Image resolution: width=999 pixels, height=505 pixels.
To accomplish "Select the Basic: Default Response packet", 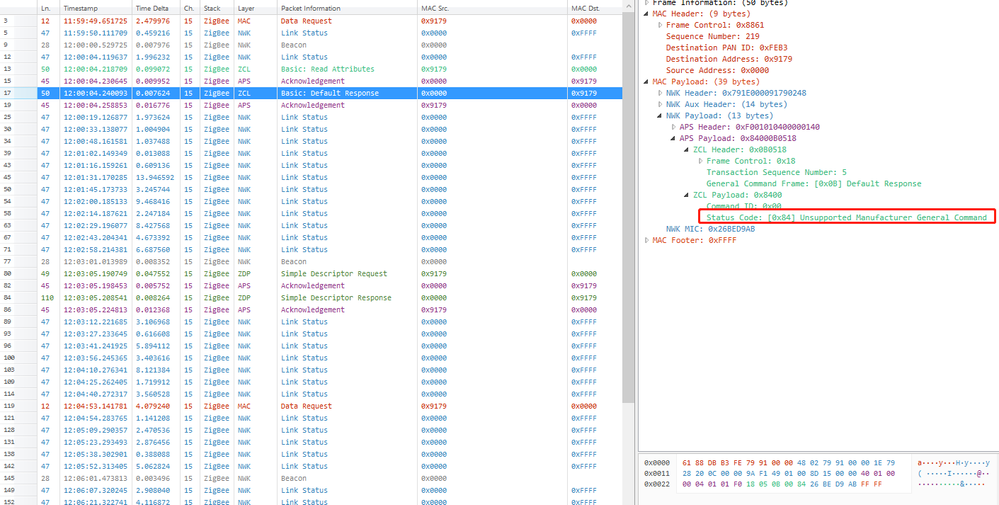I will click(311, 93).
